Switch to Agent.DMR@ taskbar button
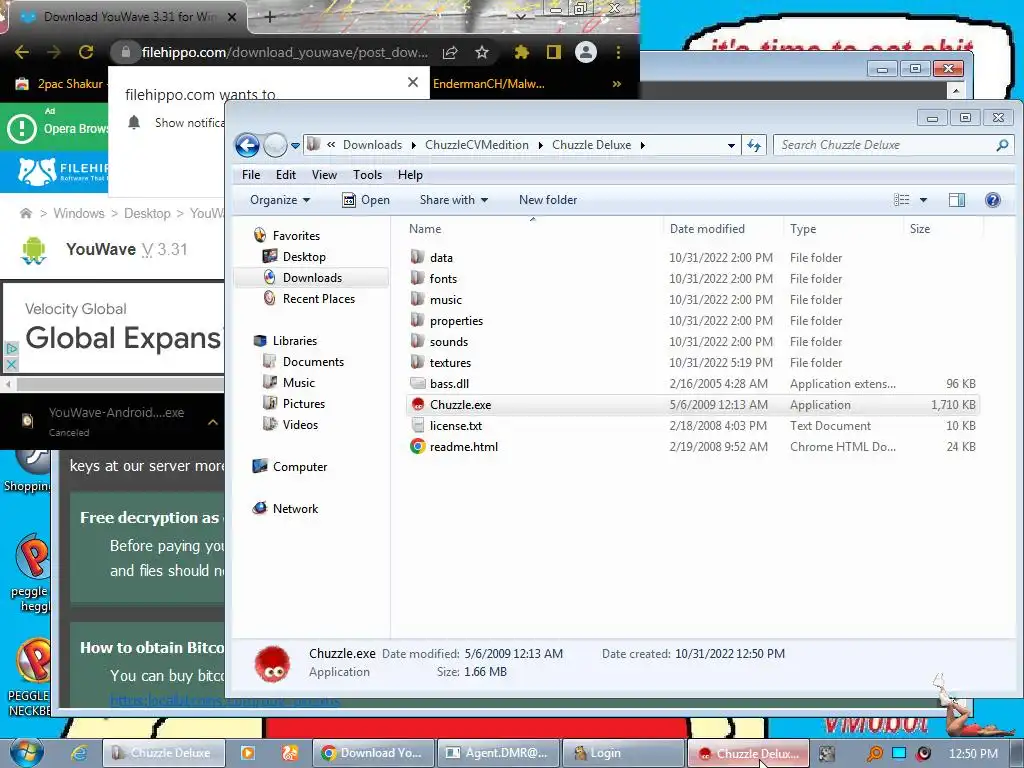Screen dimensions: 1024x768 (498, 753)
